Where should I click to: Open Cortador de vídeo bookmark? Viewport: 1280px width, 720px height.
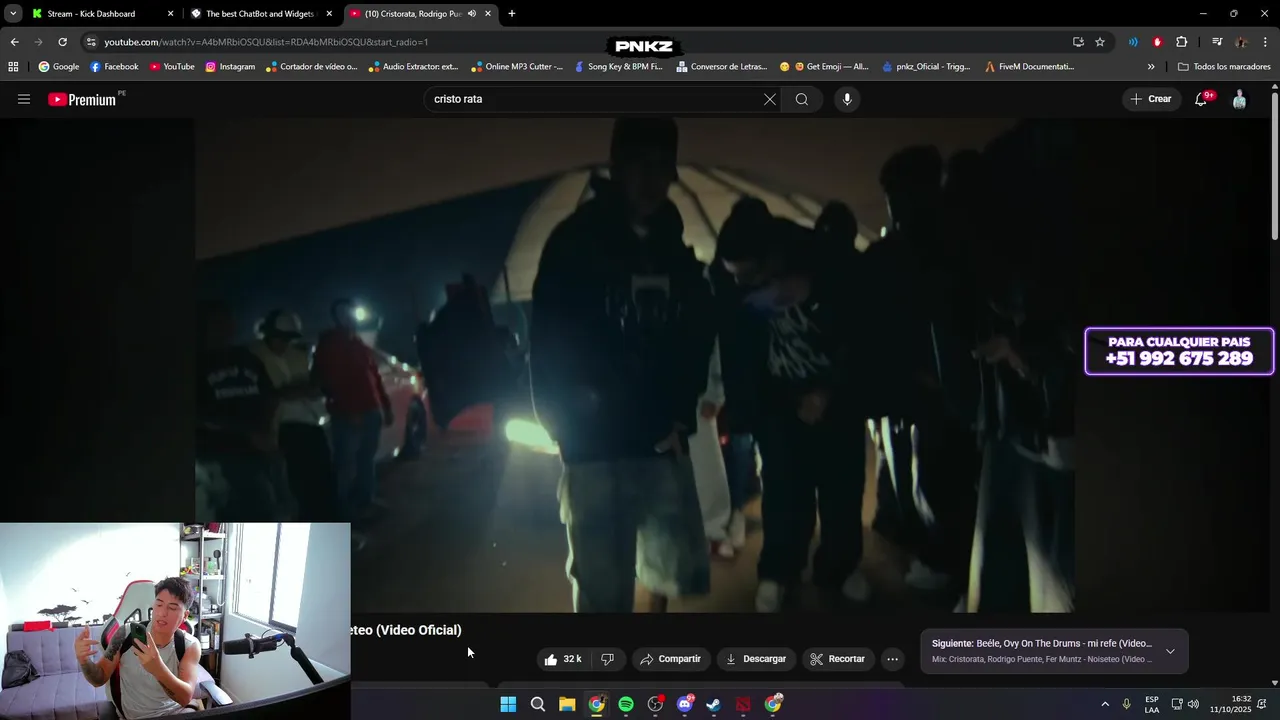click(x=312, y=67)
